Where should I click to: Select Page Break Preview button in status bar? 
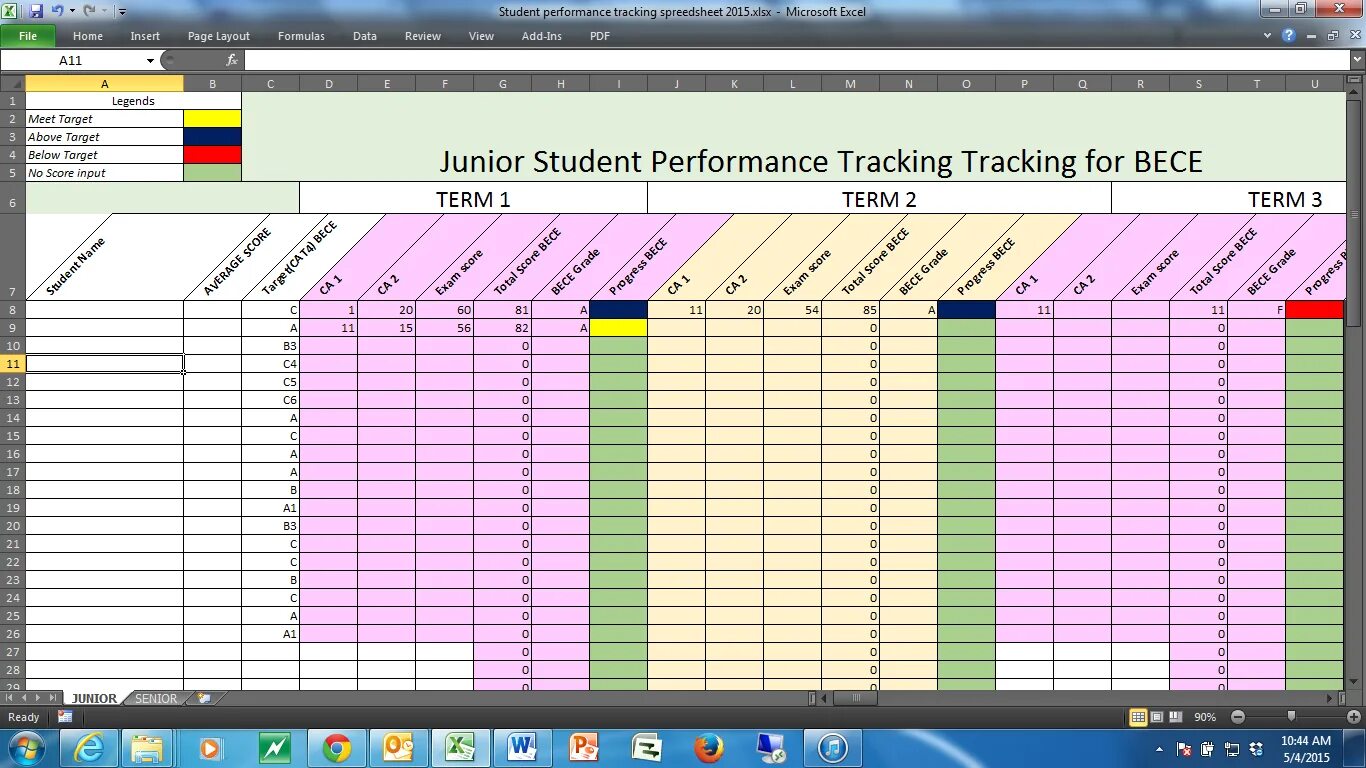(1176, 717)
